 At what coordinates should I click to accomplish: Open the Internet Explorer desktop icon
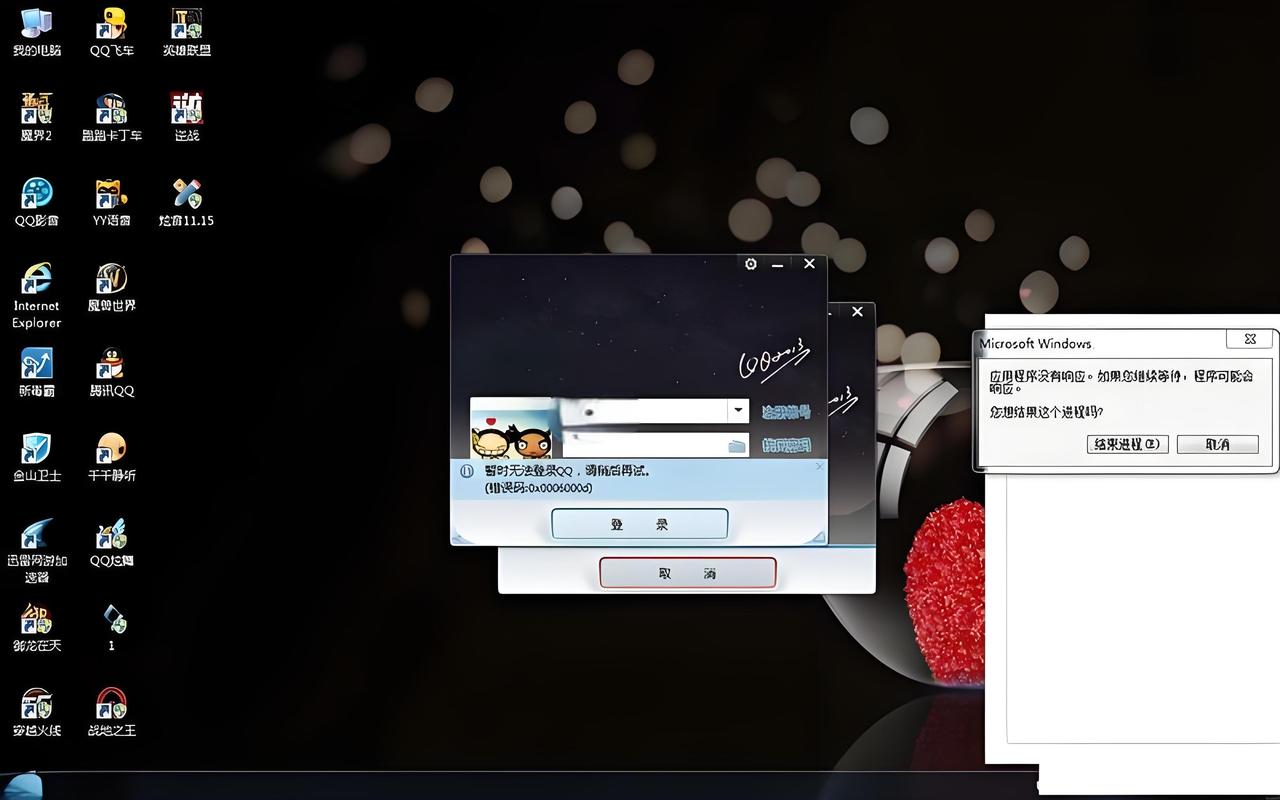point(37,283)
